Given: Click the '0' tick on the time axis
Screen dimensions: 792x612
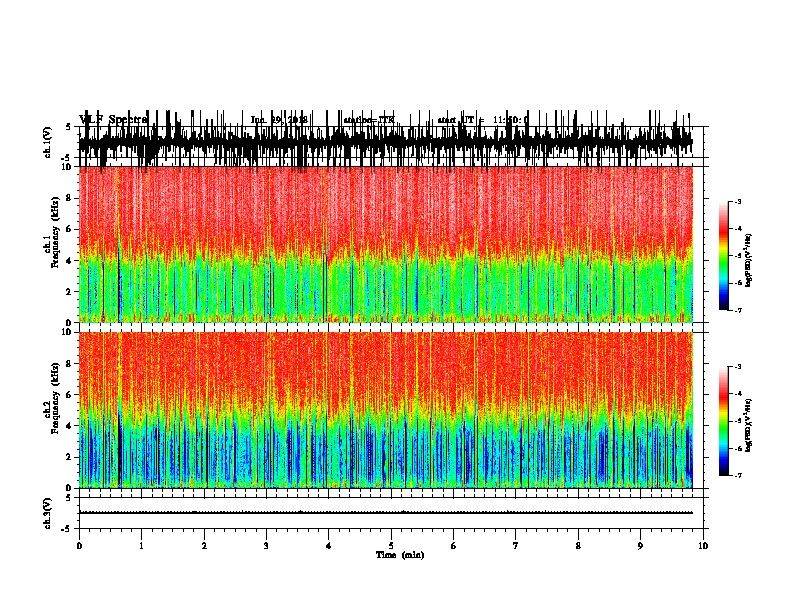Looking at the screenshot, I should (79, 546).
